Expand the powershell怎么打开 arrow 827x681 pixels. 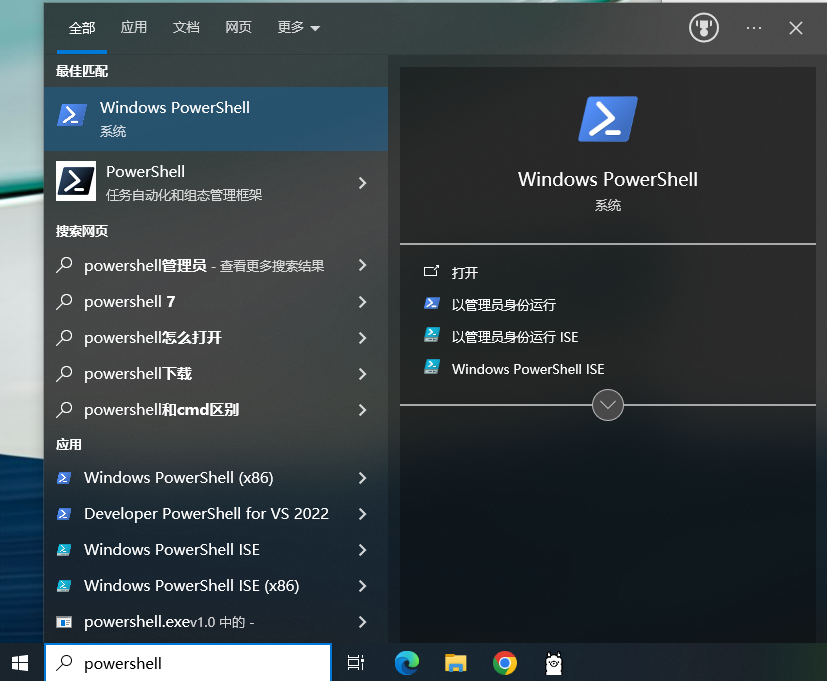click(x=362, y=338)
